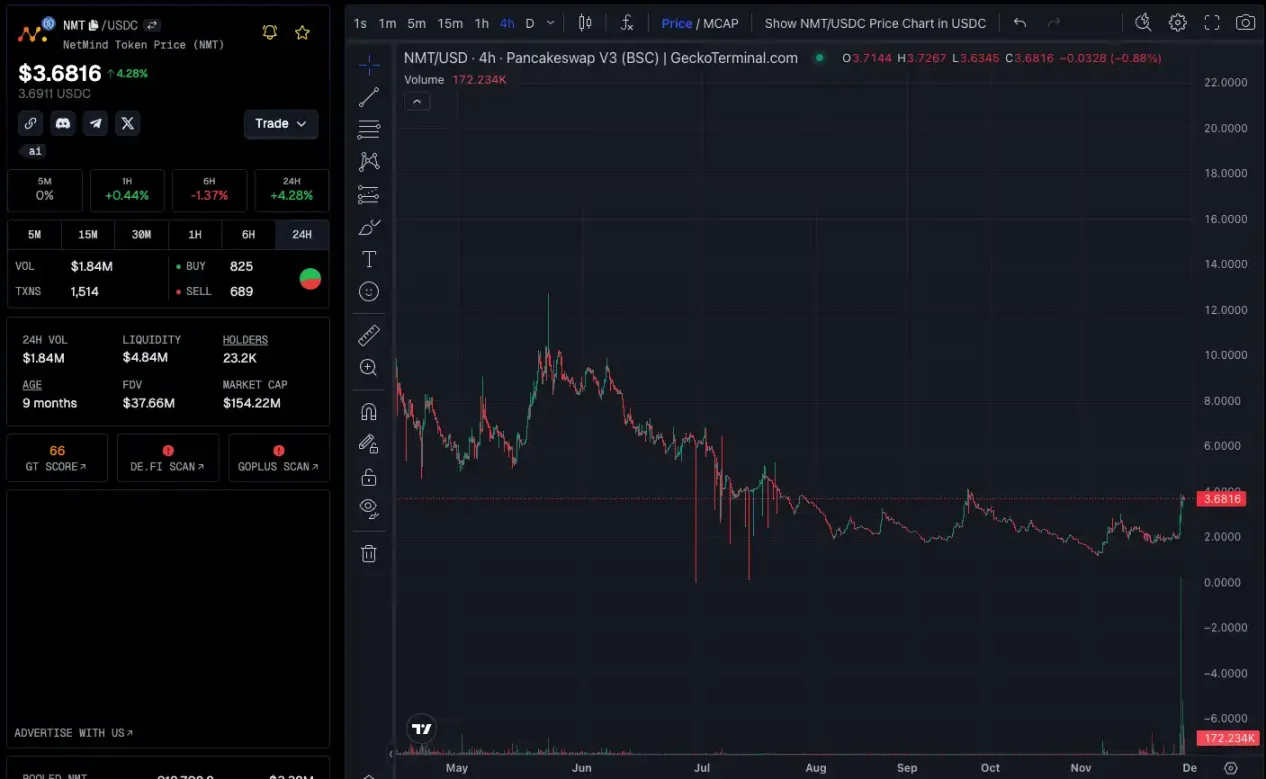Collapse the Volume indicator caret
The width and height of the screenshot is (1266, 779).
click(417, 100)
